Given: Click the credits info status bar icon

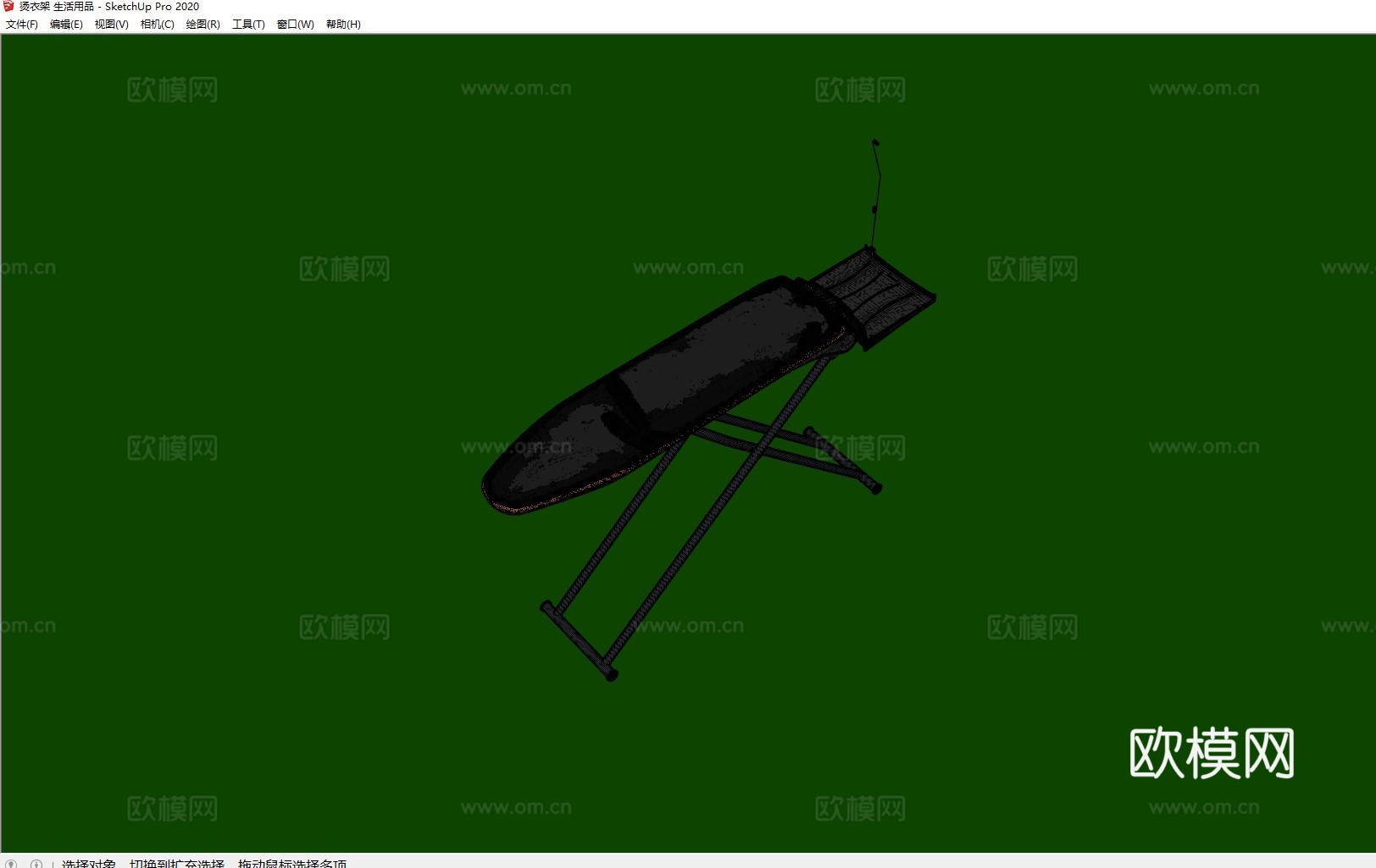Looking at the screenshot, I should click(x=36, y=864).
